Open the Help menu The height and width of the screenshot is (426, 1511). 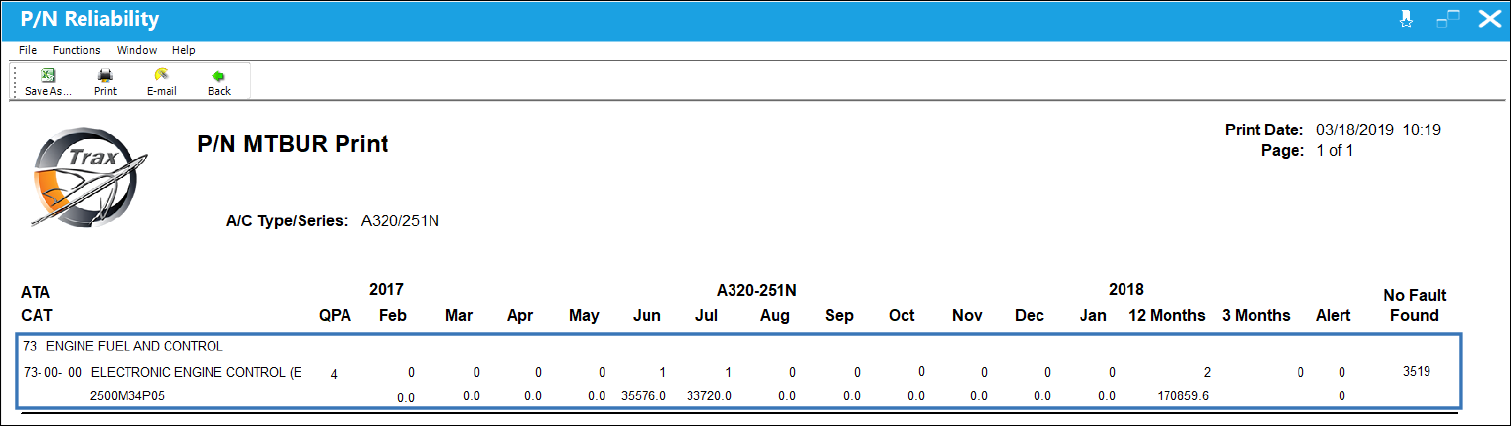click(x=184, y=50)
